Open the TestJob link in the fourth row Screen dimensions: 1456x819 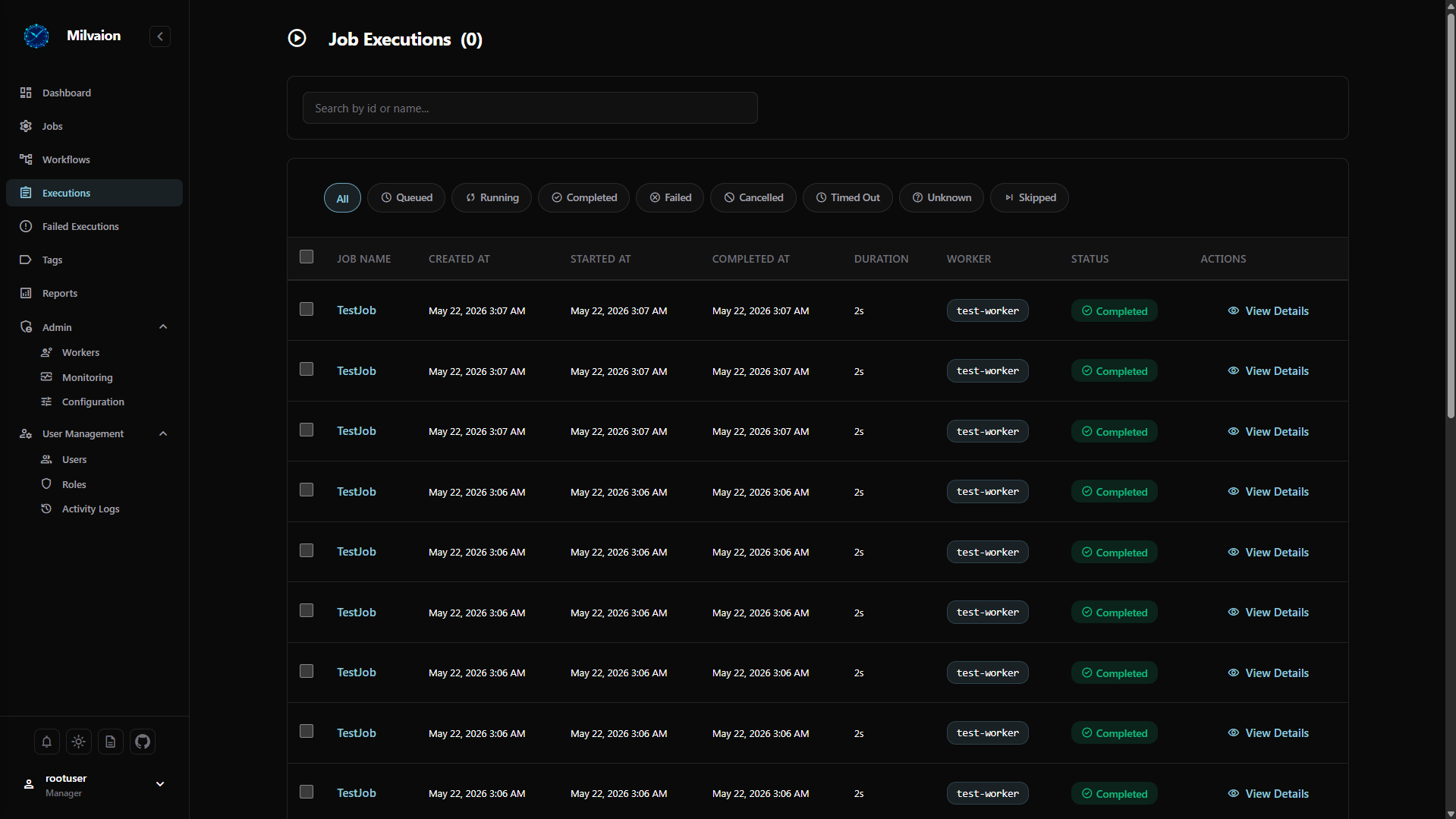click(356, 491)
